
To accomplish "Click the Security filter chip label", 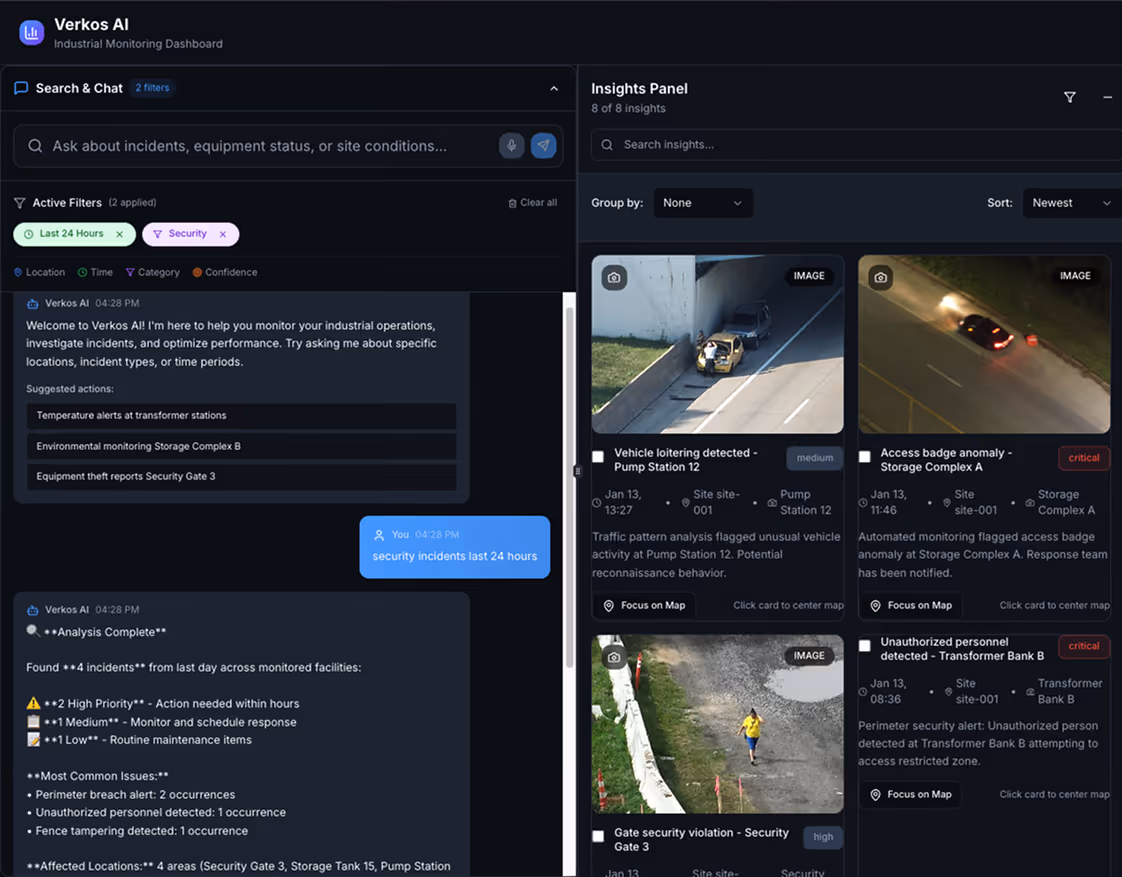I will [x=187, y=234].
